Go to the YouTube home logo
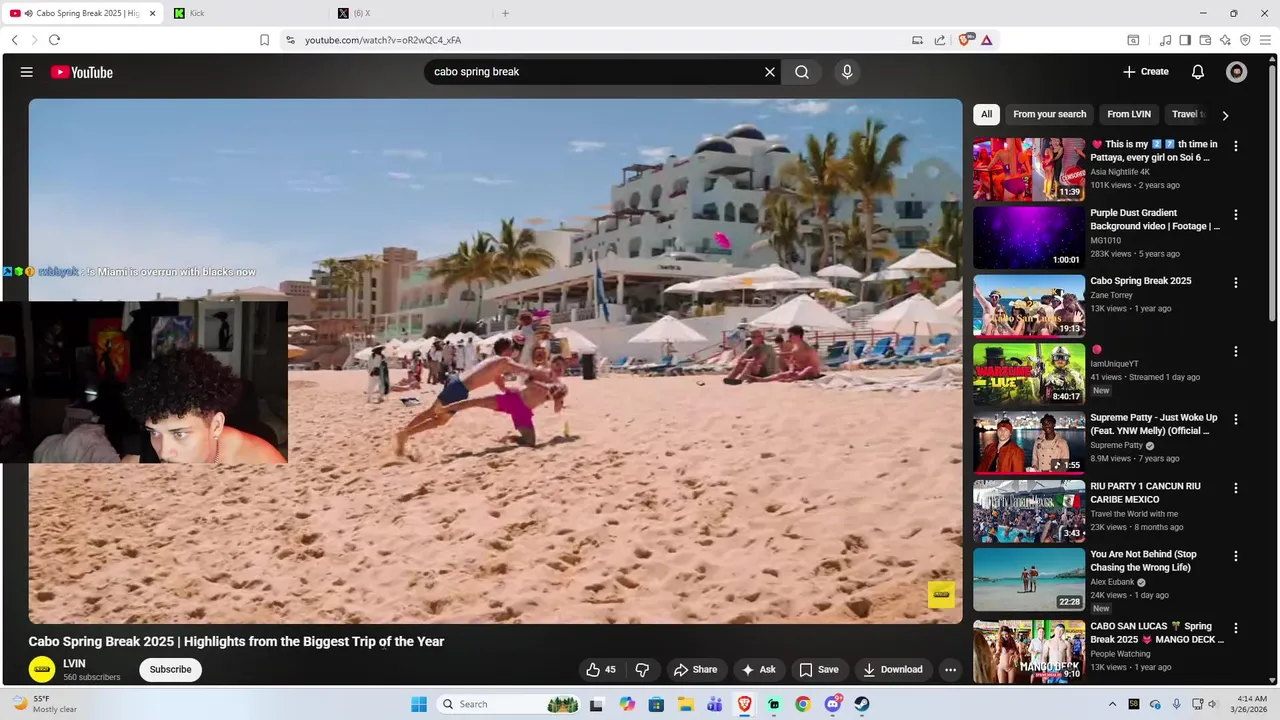Screen dimensions: 1280x720 [x=82, y=72]
